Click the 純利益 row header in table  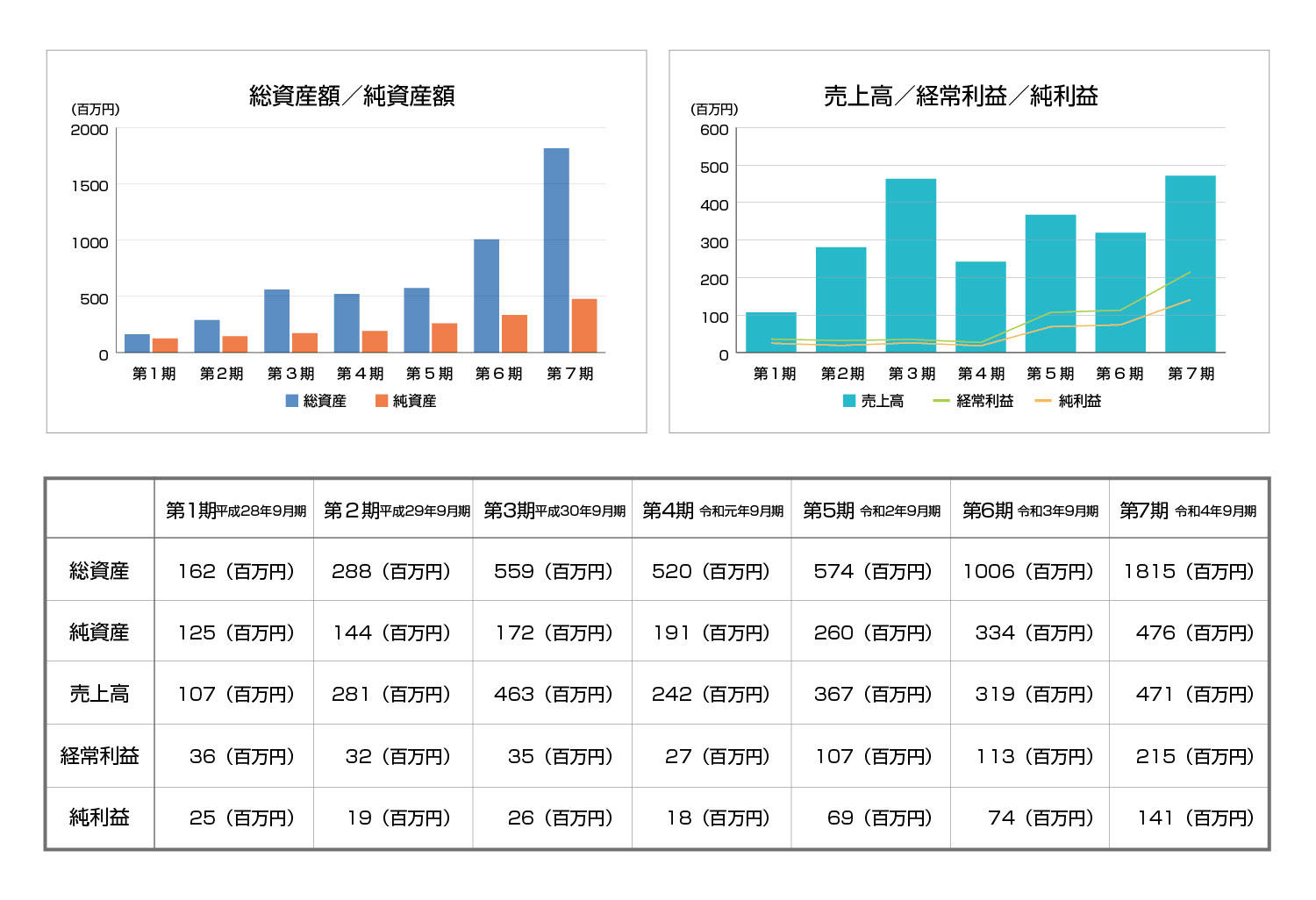coord(99,818)
